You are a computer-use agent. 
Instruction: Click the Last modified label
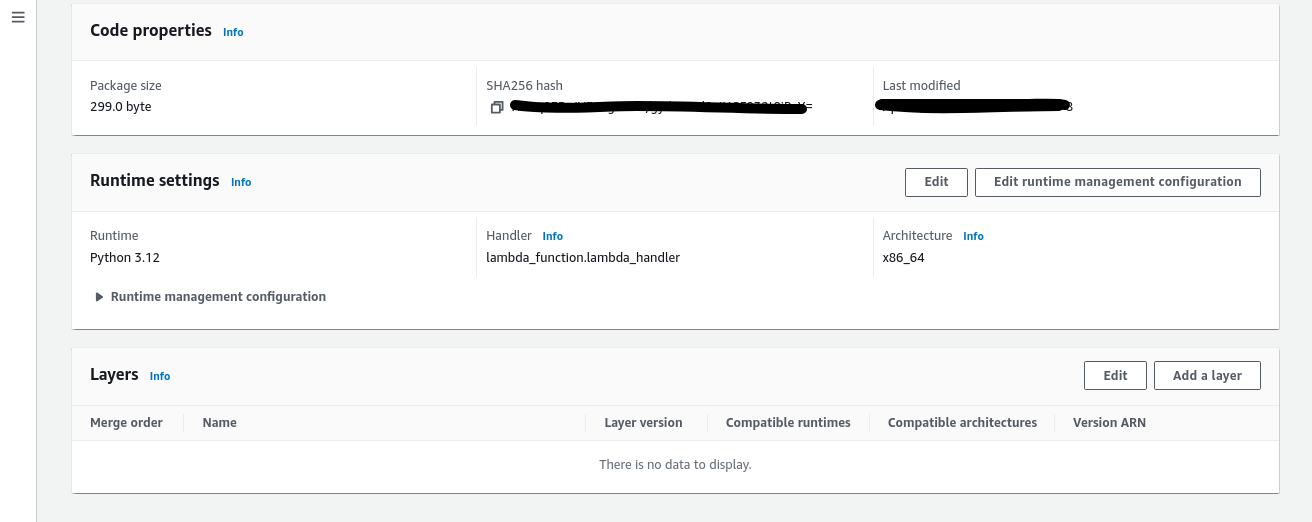[x=921, y=86]
